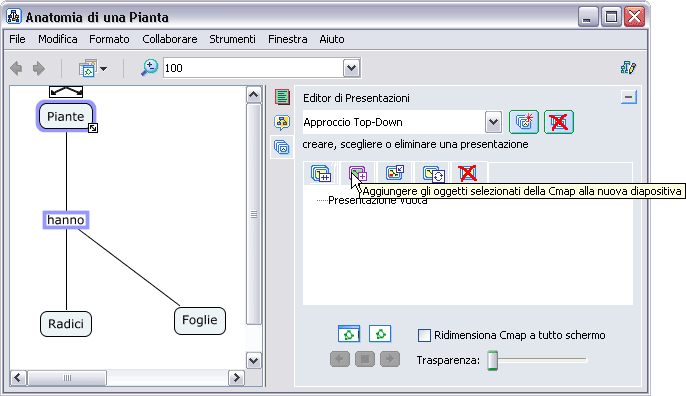Open the views toolbar icon next to navigation arrows
Image resolution: width=686 pixels, height=396 pixels.
[x=88, y=68]
